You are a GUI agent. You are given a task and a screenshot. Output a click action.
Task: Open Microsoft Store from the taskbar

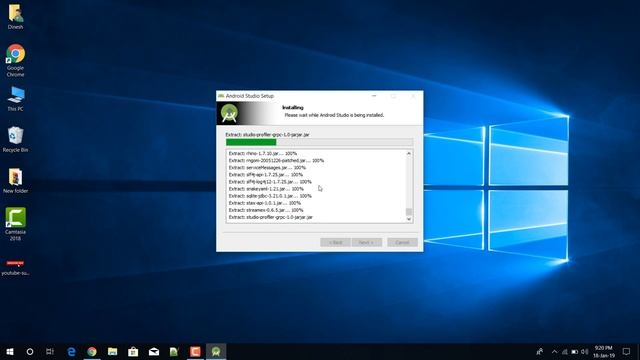point(133,351)
